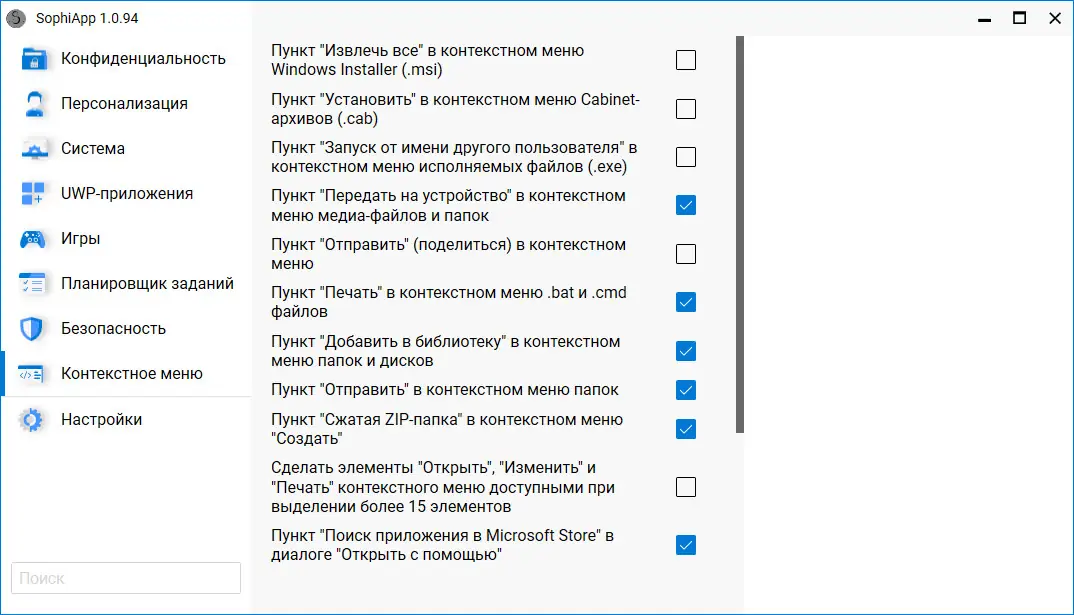1074x615 pixels.
Task: Select the Конфиденциальность briefcase icon
Action: pyautogui.click(x=31, y=58)
